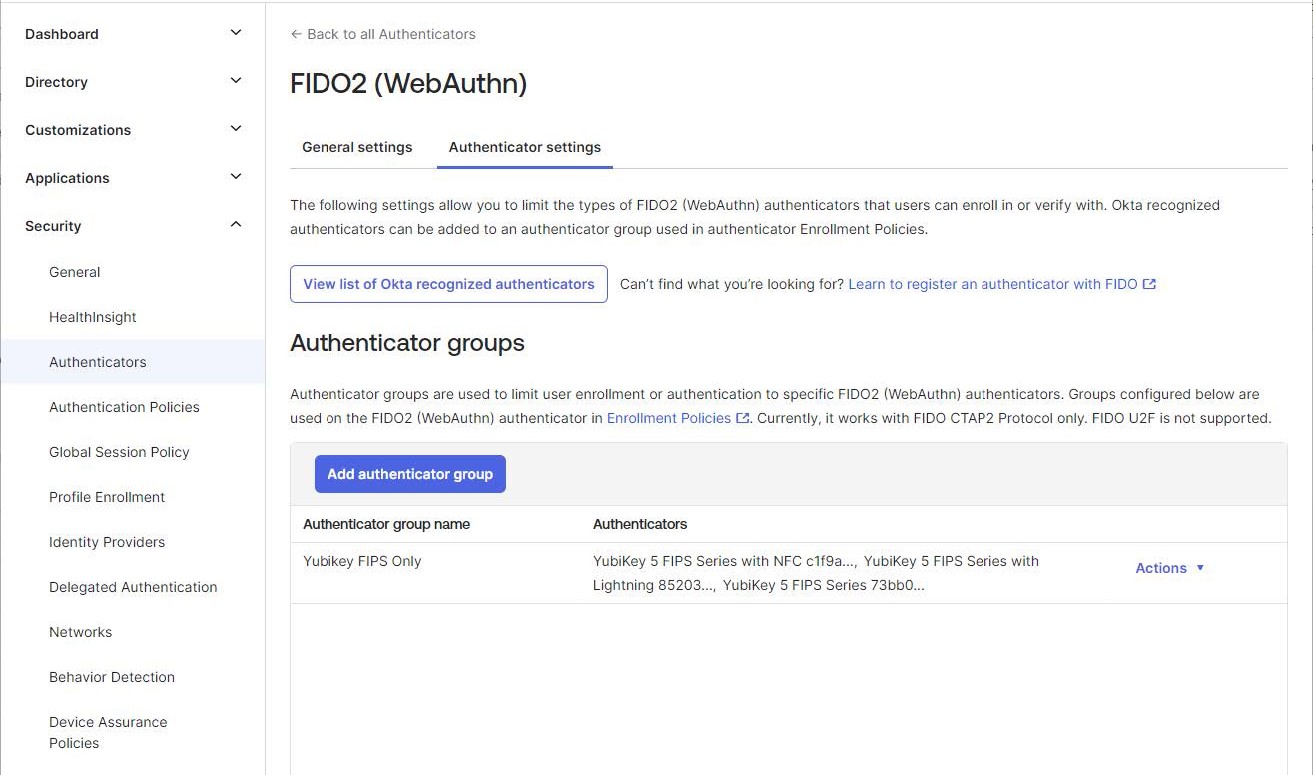Open Global Session Policy page
Viewport: 1313px width, 775px height.
click(x=119, y=452)
